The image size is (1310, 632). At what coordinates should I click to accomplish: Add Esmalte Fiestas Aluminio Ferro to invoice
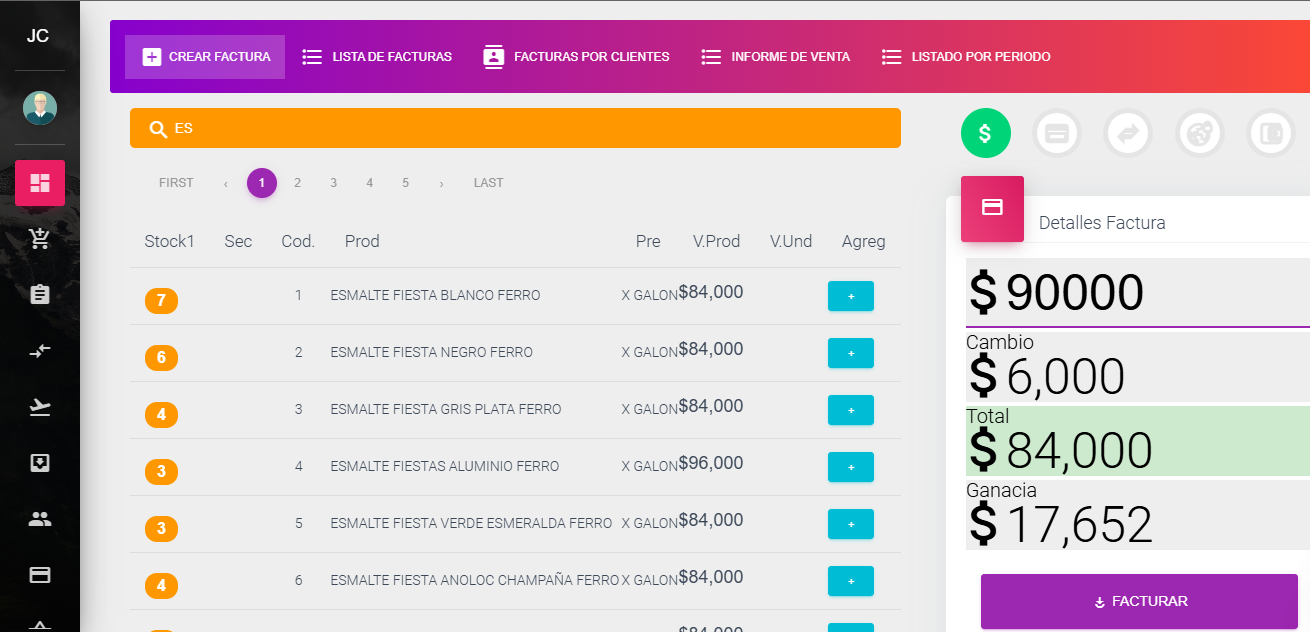coord(850,467)
